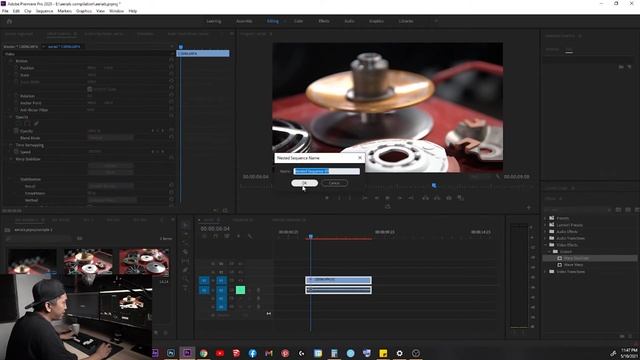This screenshot has height=360, width=640.
Task: Select the video clip on V1 track
Action: pyautogui.click(x=338, y=280)
